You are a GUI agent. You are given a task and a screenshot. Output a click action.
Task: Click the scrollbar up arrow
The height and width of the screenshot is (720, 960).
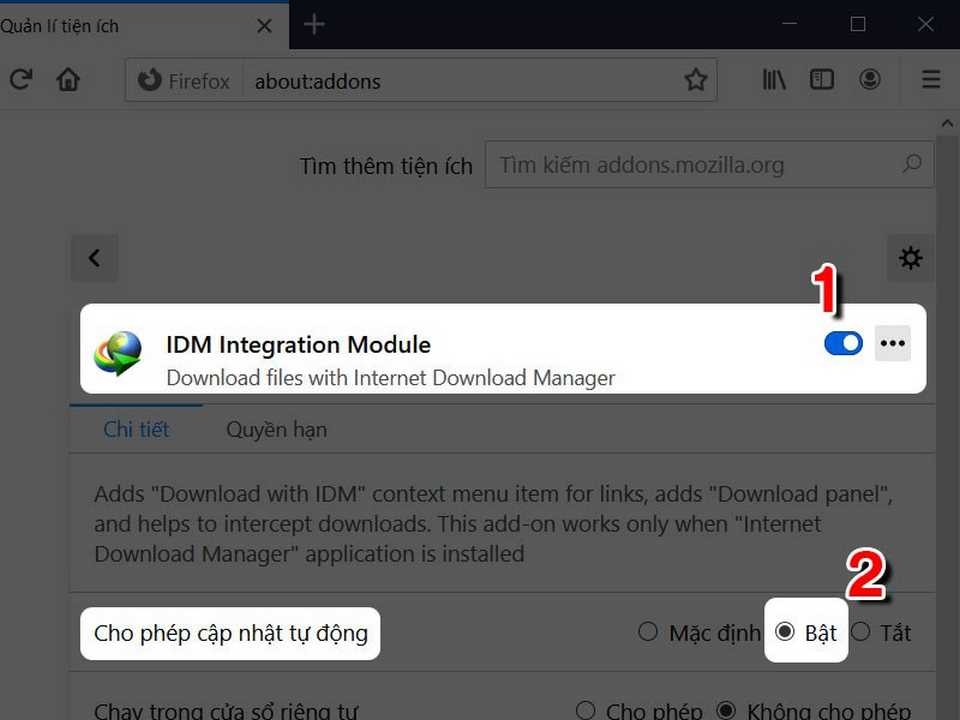[947, 124]
